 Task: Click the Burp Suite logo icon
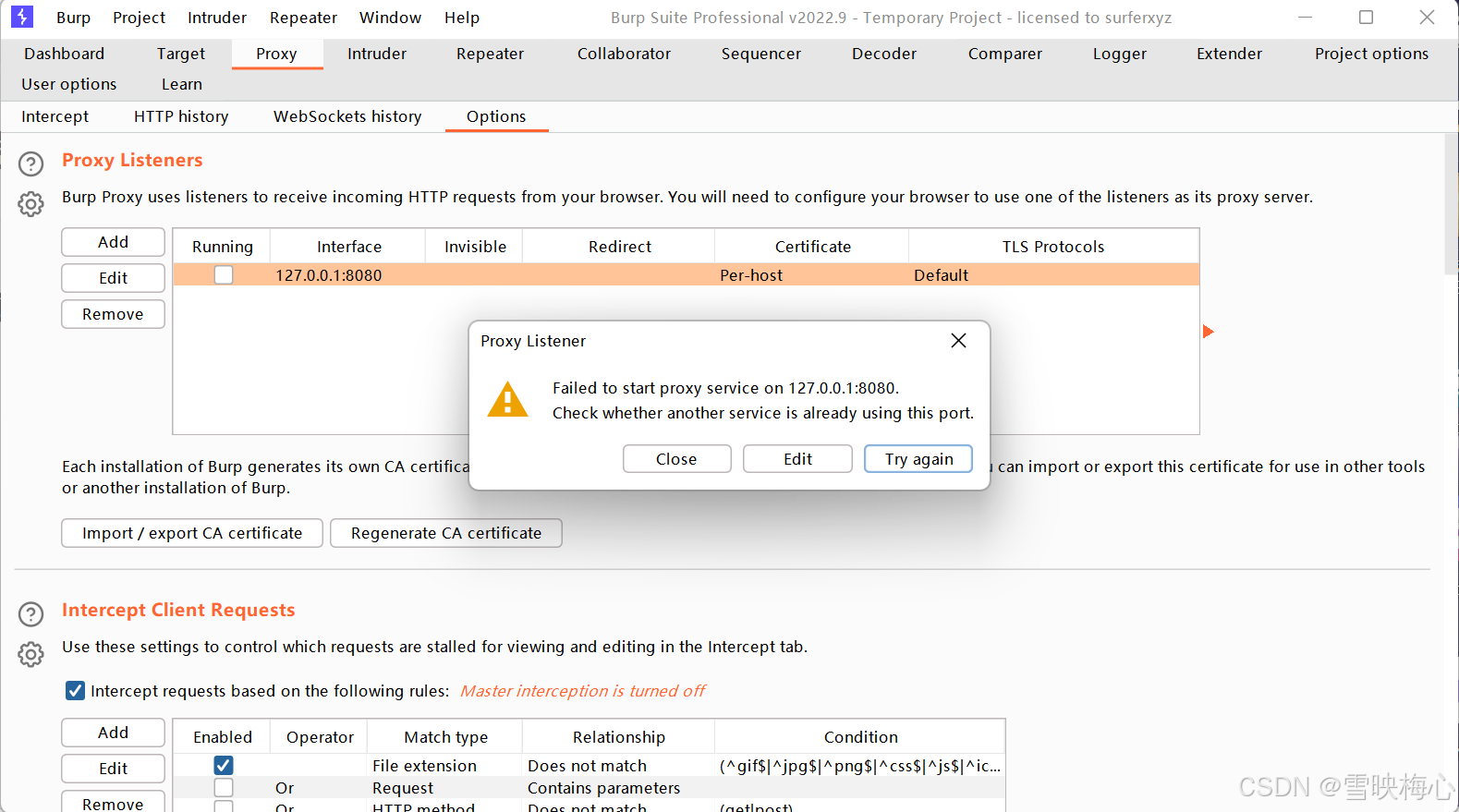[22, 17]
